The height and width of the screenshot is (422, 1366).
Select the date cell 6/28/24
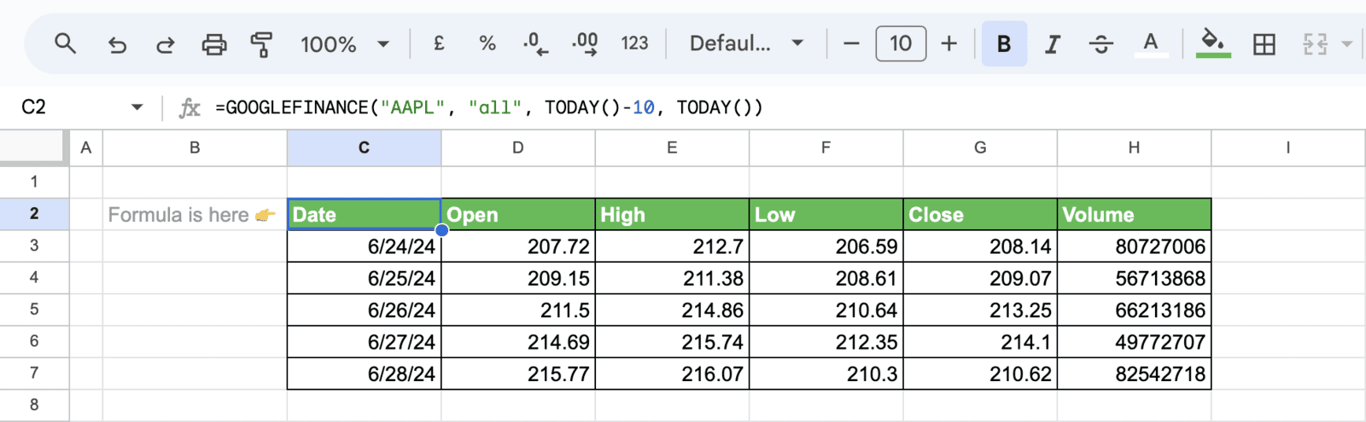click(364, 374)
